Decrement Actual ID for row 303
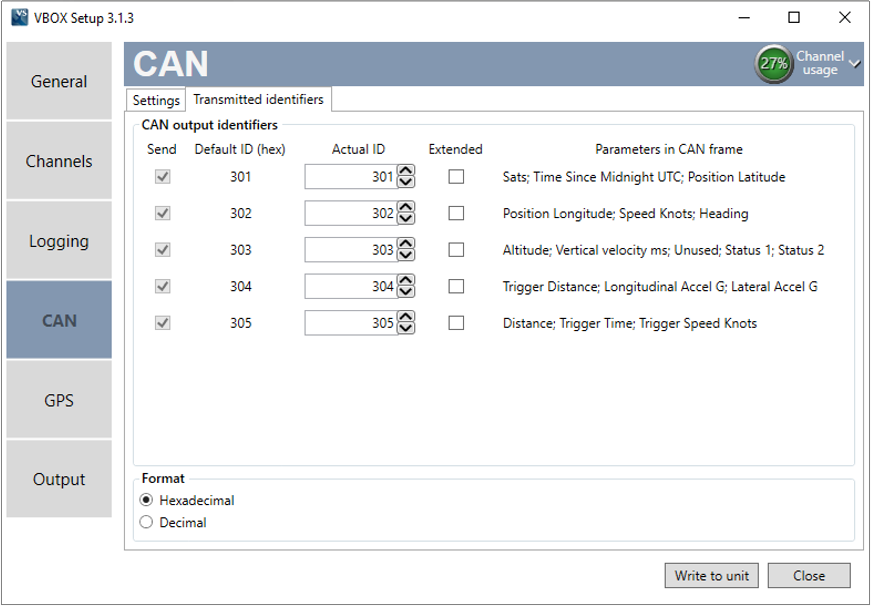871x606 pixels. [406, 256]
